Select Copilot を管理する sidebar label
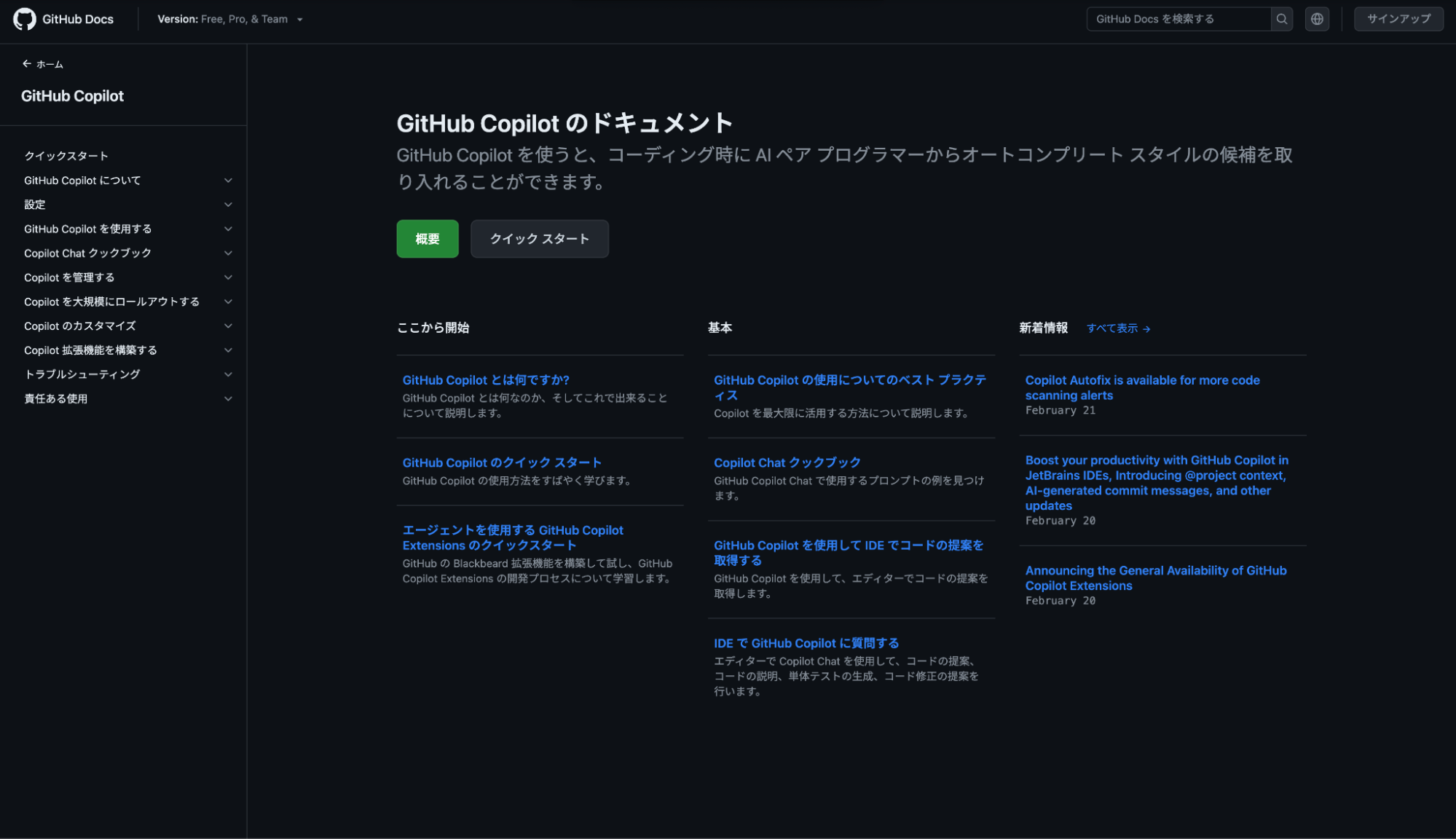This screenshot has height=839, width=1456. coord(69,277)
